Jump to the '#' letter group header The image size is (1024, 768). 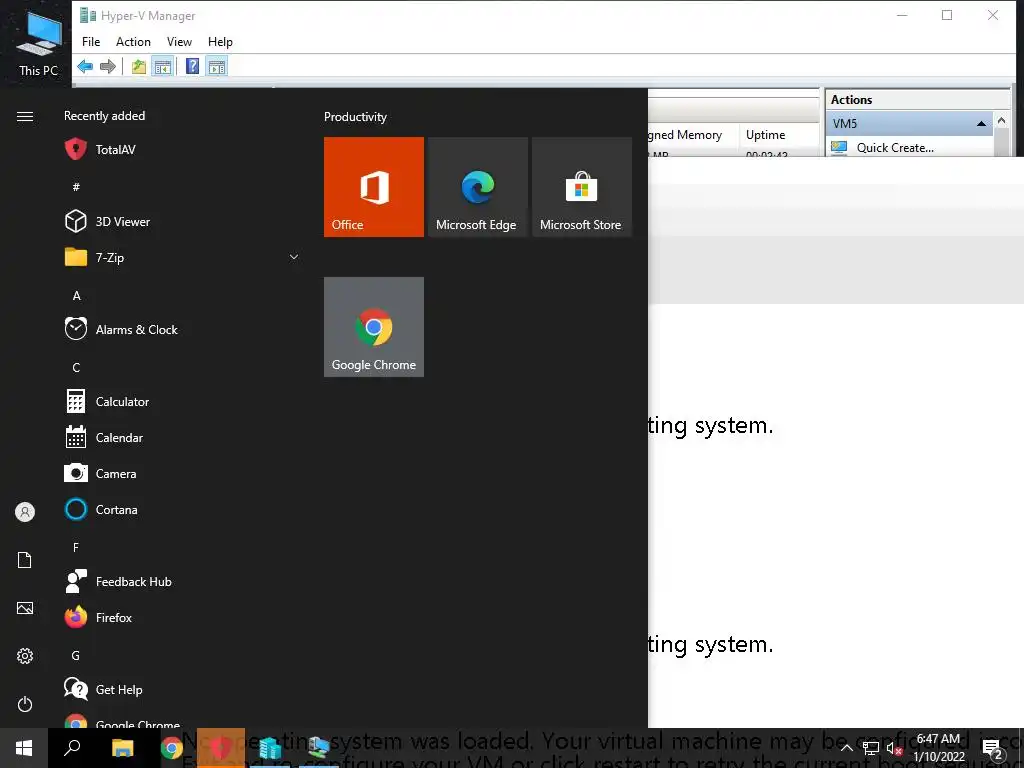[x=76, y=187]
